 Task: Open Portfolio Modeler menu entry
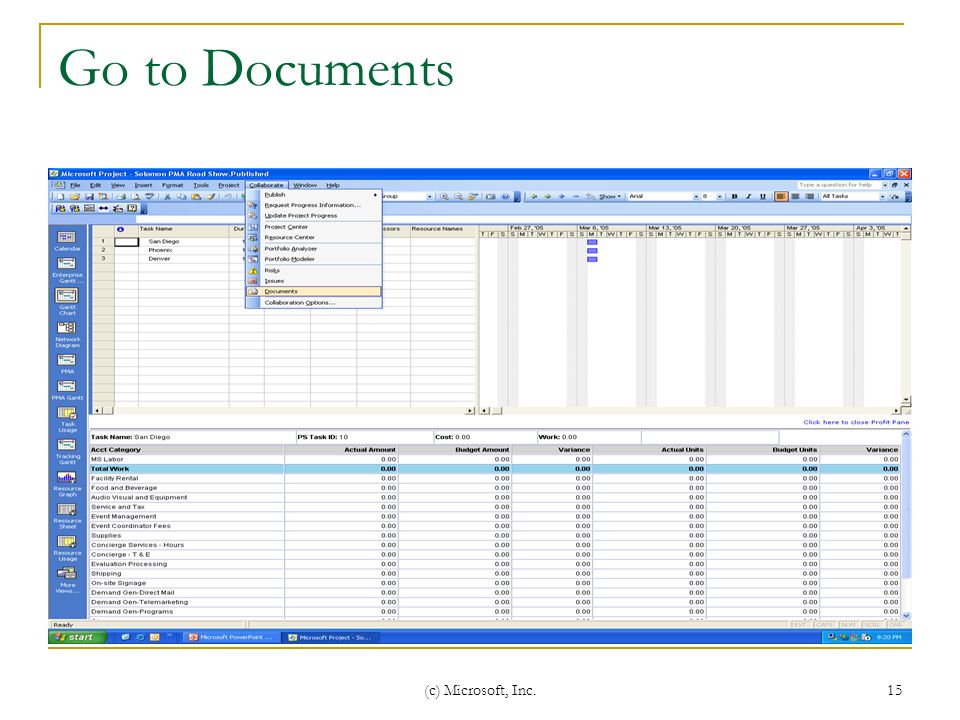(x=314, y=259)
